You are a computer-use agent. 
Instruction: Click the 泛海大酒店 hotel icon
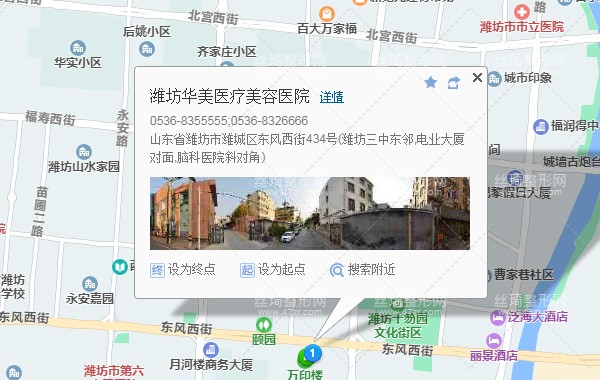497,318
